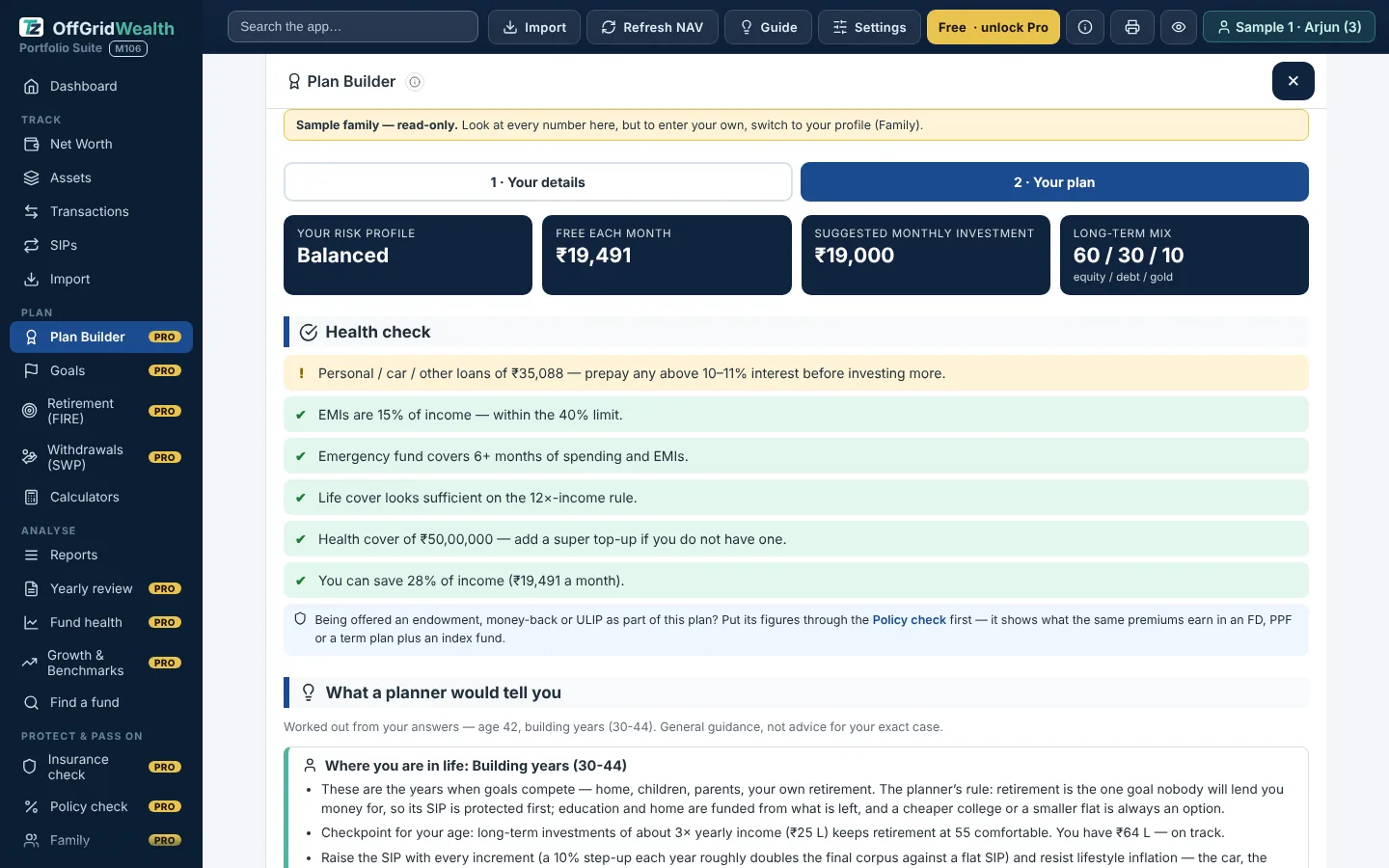Open Family profiles page
Viewport: 1389px width, 868px height.
[x=101, y=840]
